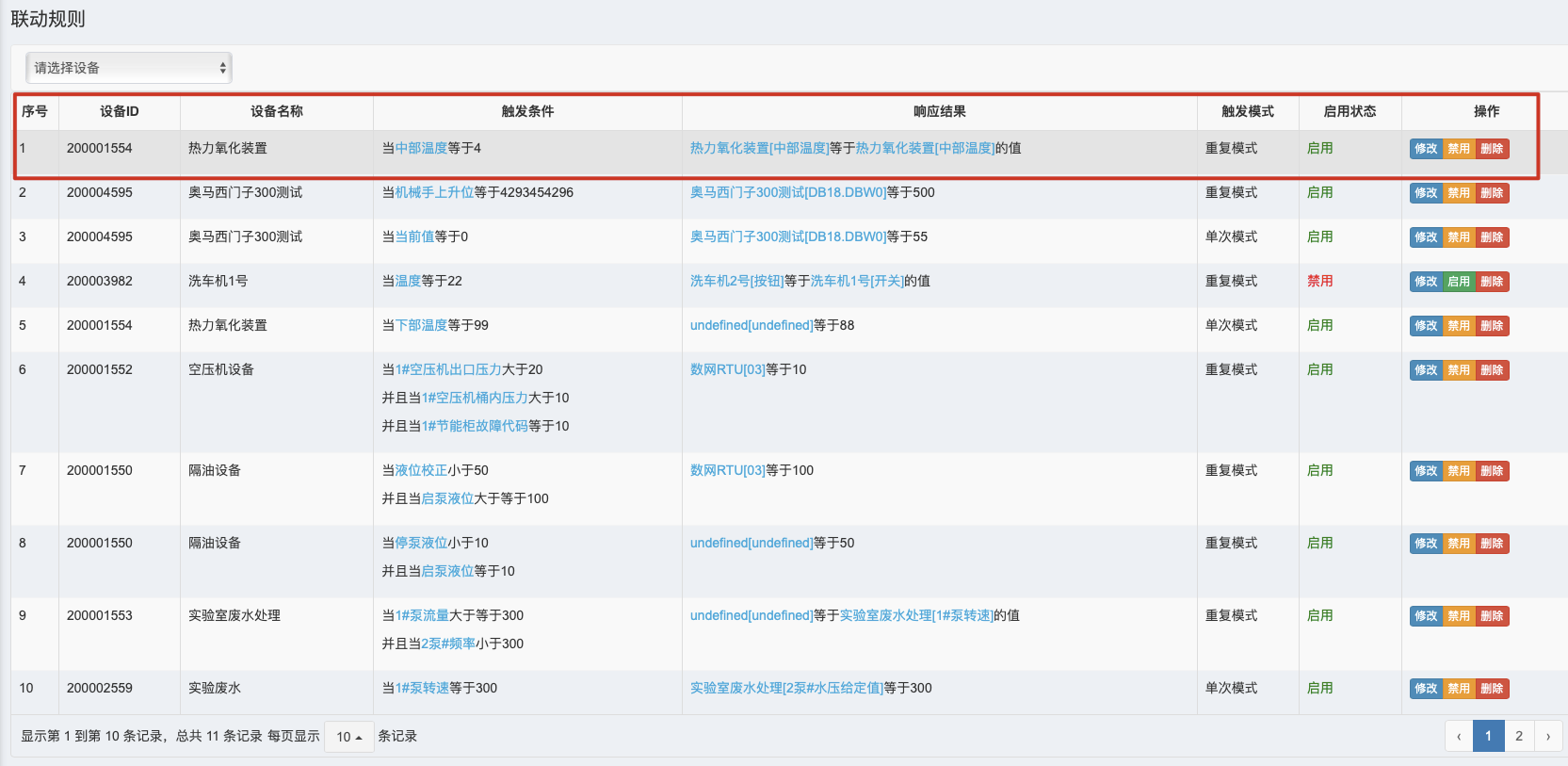Click 删除 for row 8 隔油设备
Screen dimensions: 1568x766
click(x=1492, y=544)
